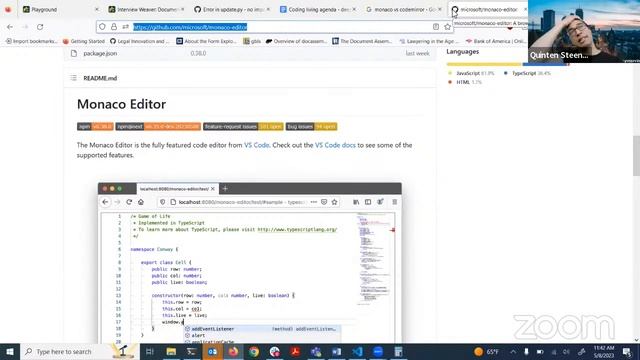
Task: Click the yellow JavaScript segment of languages bar
Action: 484,64
